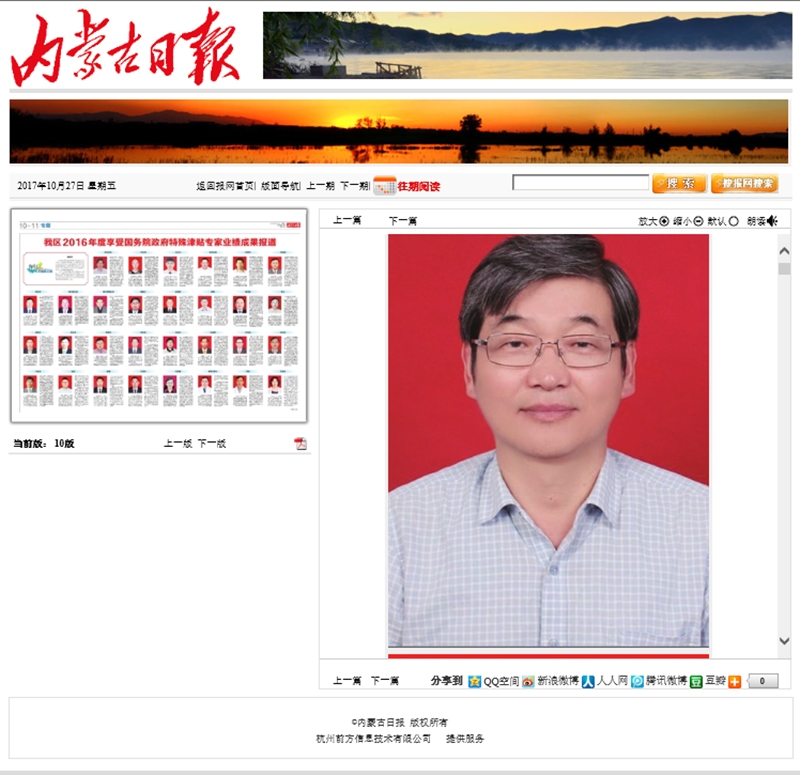Share article via 新浪微博 icon

tap(528, 681)
